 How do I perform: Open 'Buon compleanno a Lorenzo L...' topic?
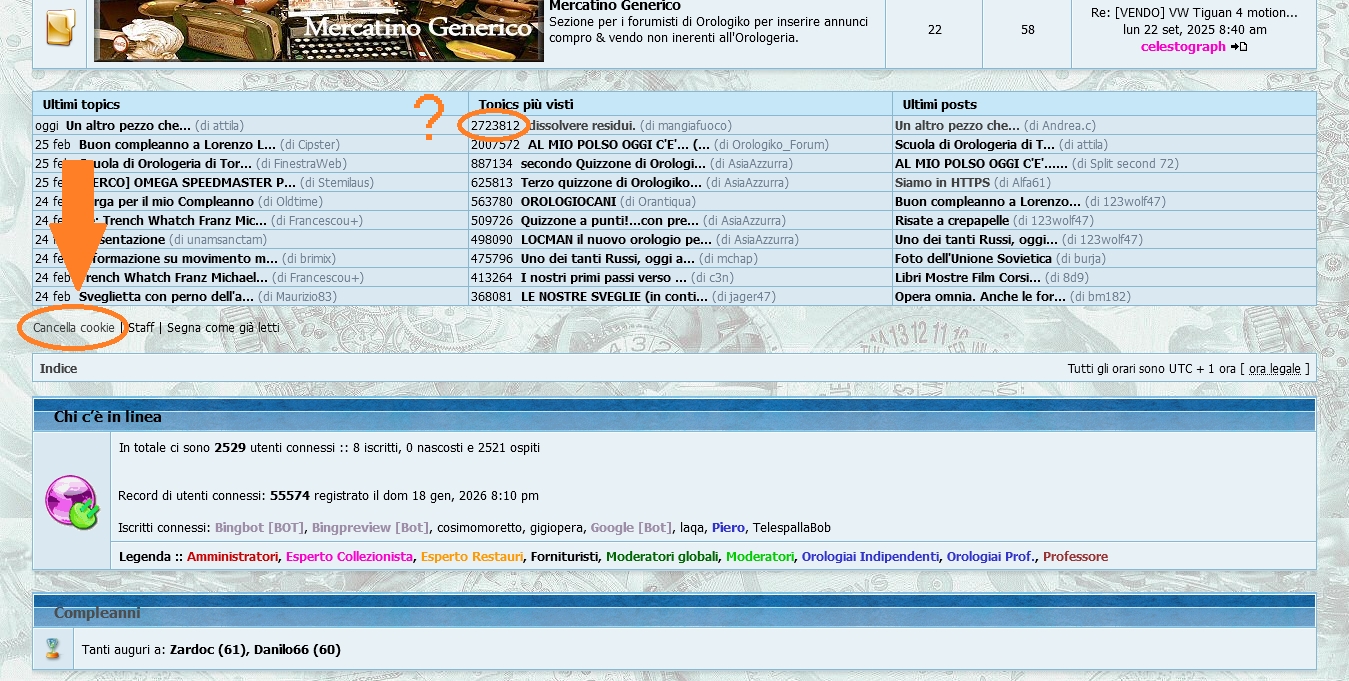pos(181,144)
